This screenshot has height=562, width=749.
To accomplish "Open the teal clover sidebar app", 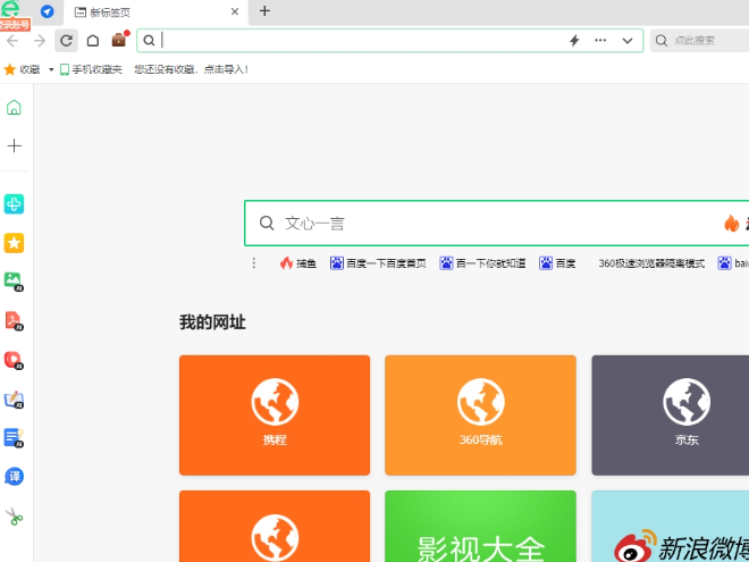I will click(14, 204).
